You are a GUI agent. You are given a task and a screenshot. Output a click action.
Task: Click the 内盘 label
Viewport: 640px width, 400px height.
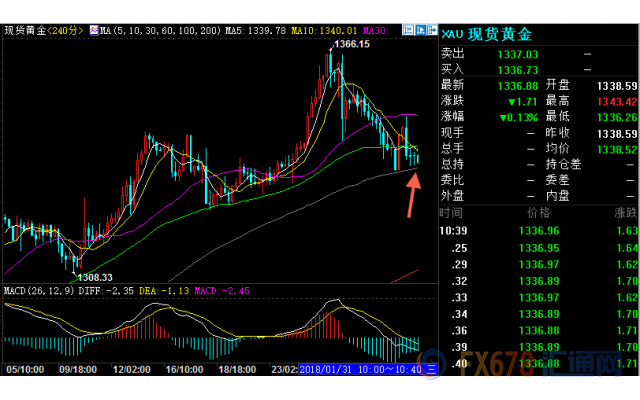click(x=558, y=196)
